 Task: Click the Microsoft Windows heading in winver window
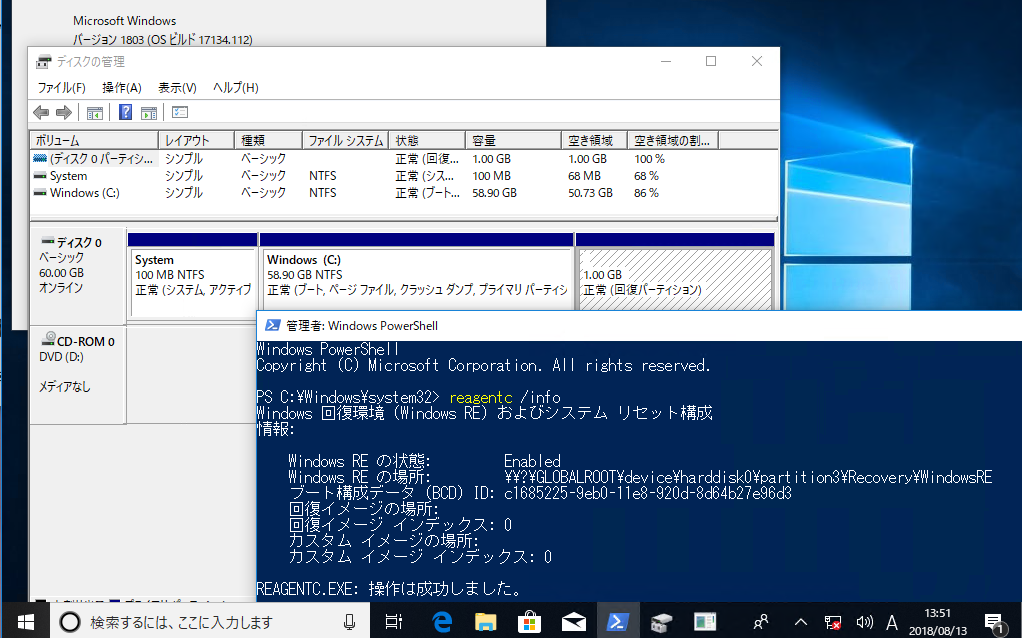click(124, 21)
